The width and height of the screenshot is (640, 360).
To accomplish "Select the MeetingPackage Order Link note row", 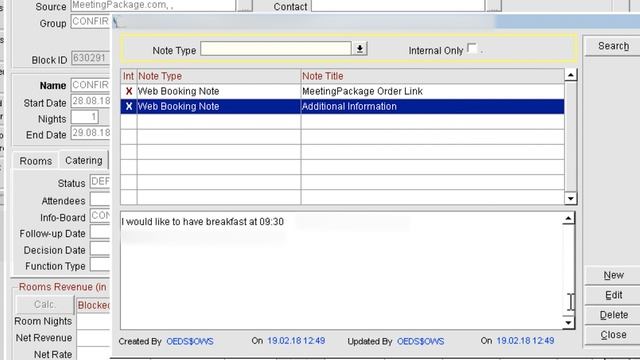I will 342,91.
